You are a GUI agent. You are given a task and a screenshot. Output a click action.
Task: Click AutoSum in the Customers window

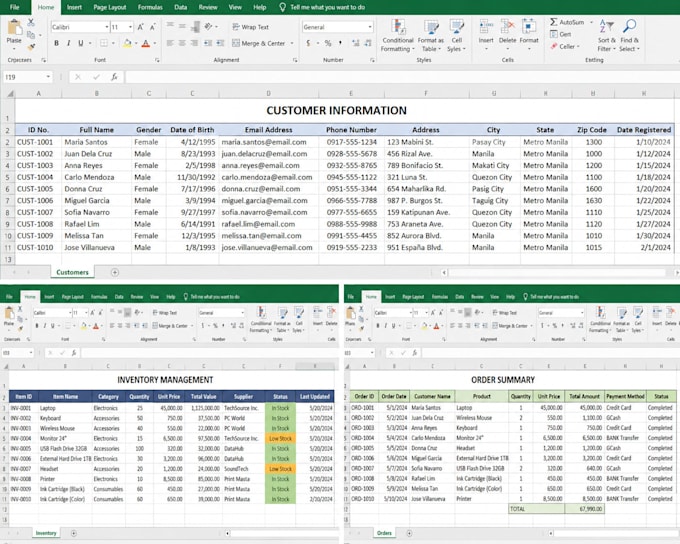(567, 22)
